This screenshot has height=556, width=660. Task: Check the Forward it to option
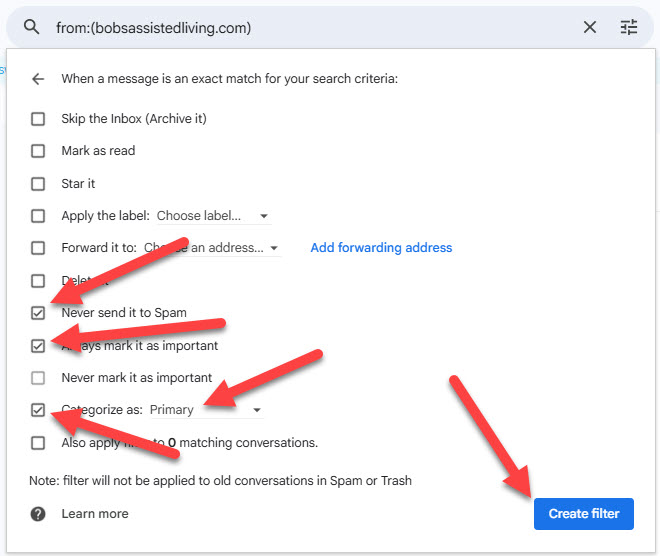[38, 248]
